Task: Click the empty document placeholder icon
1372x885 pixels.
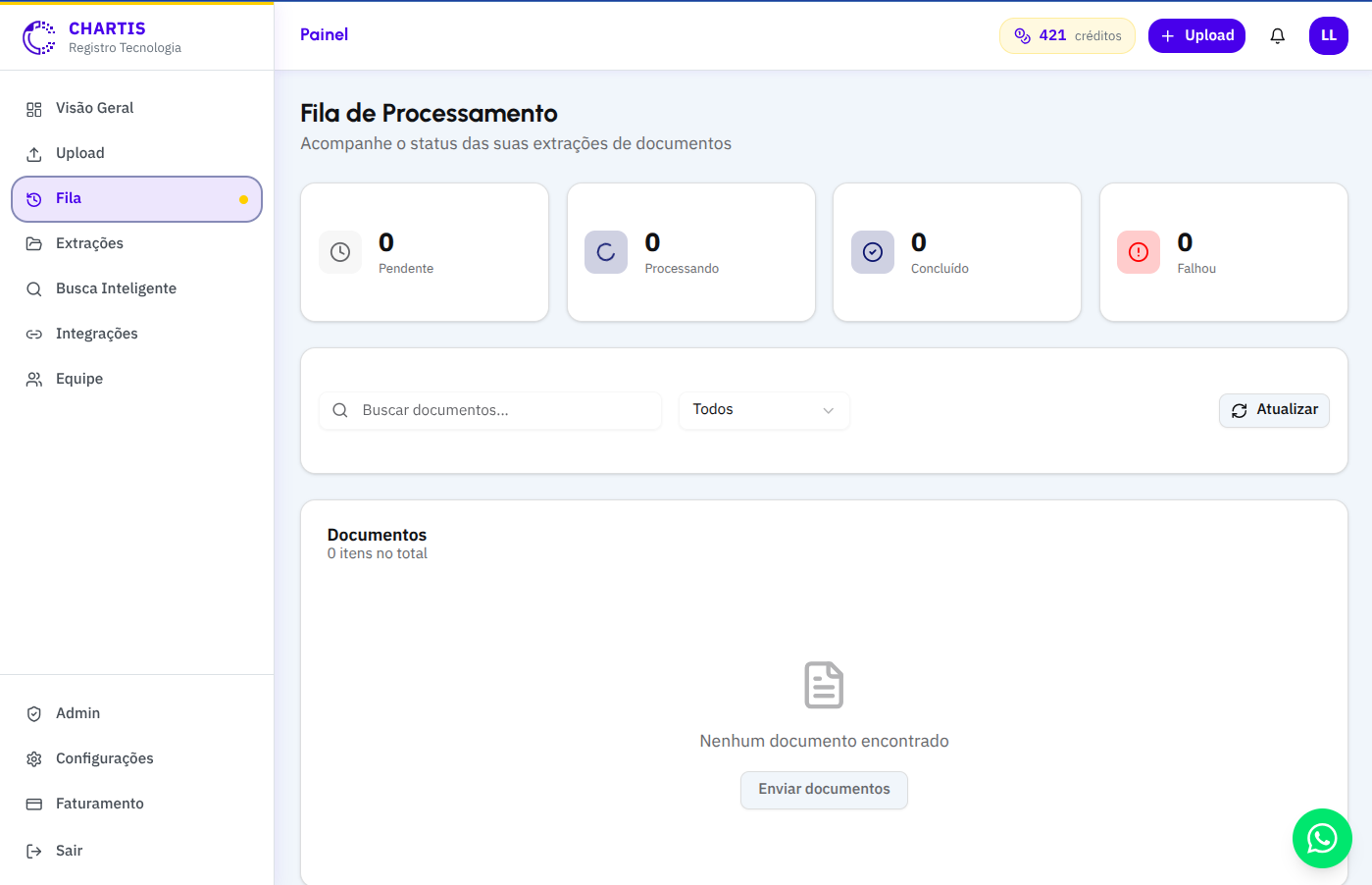Action: [x=824, y=685]
